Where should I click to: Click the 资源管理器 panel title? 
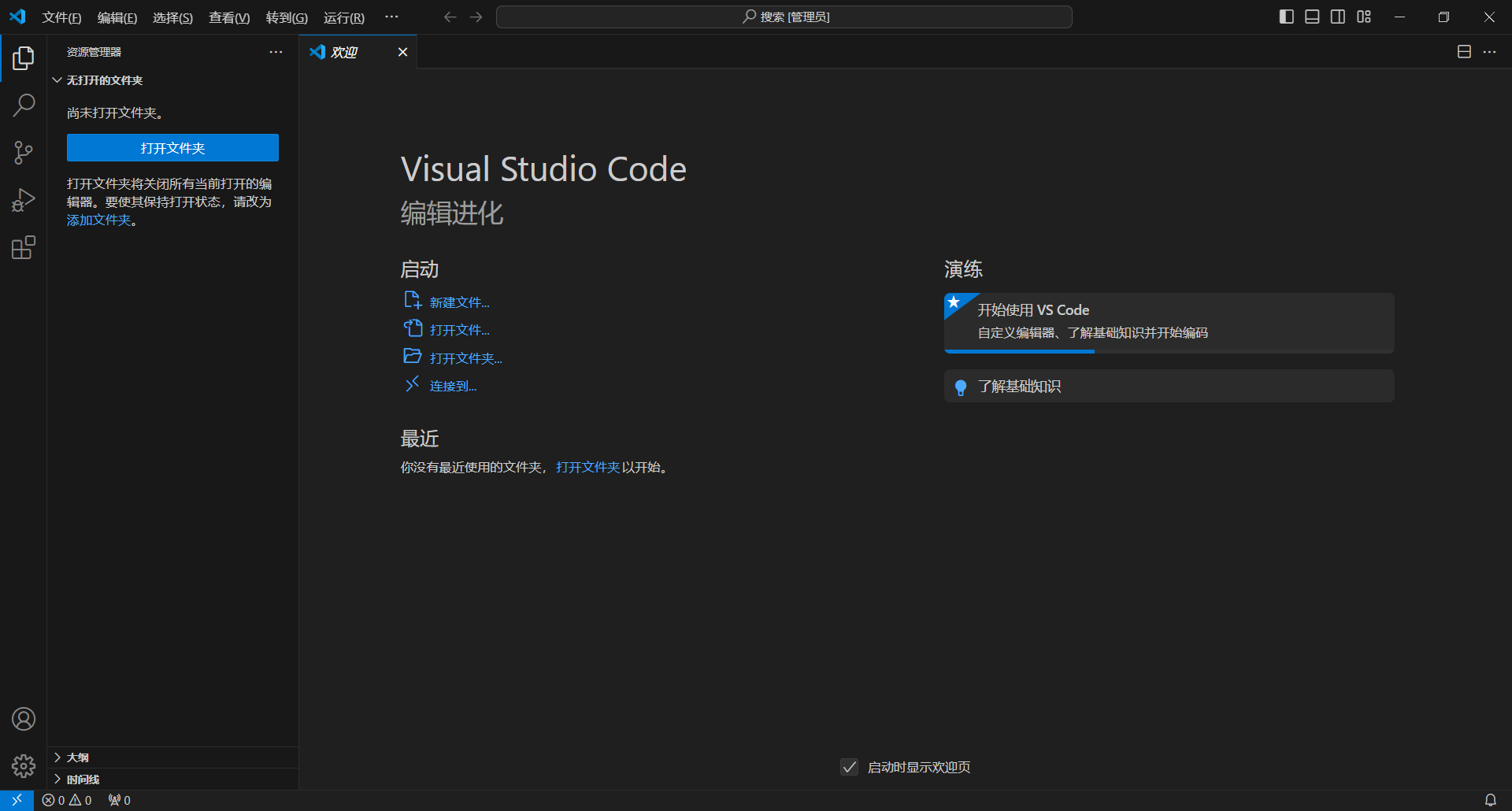[x=94, y=52]
